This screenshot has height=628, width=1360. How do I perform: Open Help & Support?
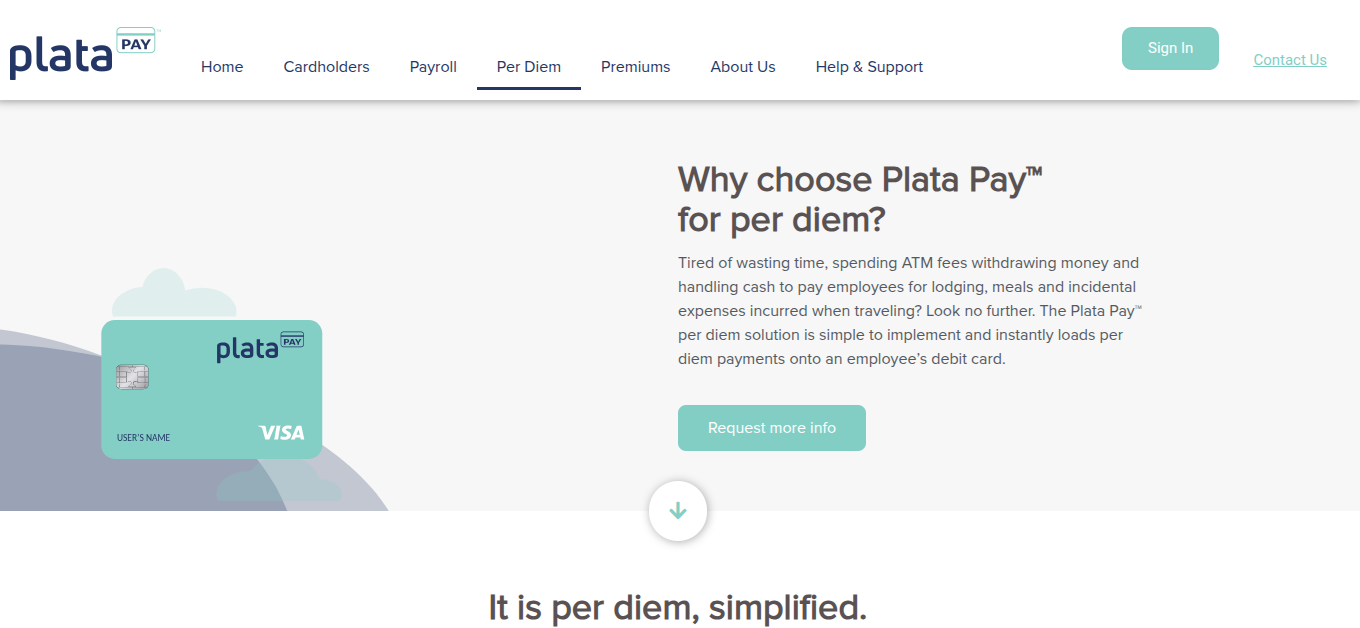[x=869, y=67]
